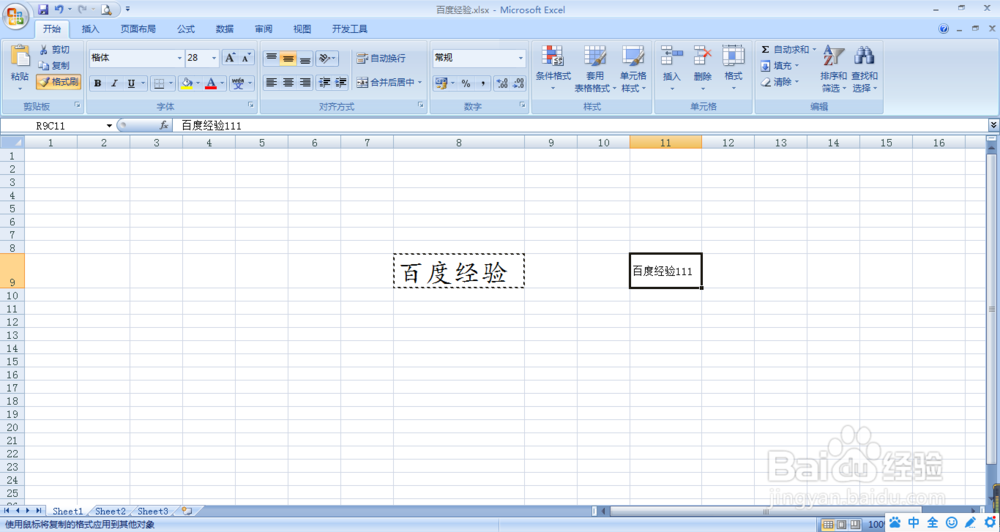
Task: Cut selection with the 剪切 button
Action: [x=54, y=50]
